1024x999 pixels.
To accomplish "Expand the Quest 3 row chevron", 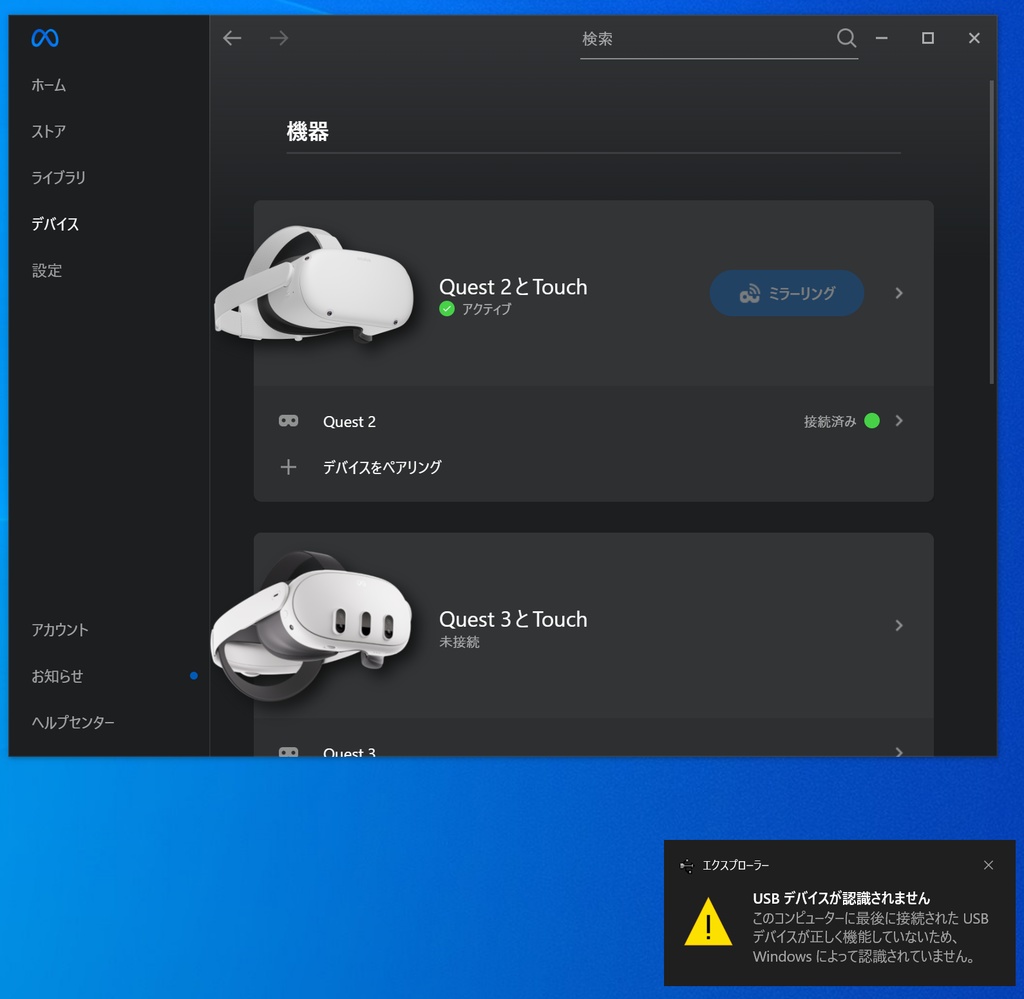I will coord(899,752).
